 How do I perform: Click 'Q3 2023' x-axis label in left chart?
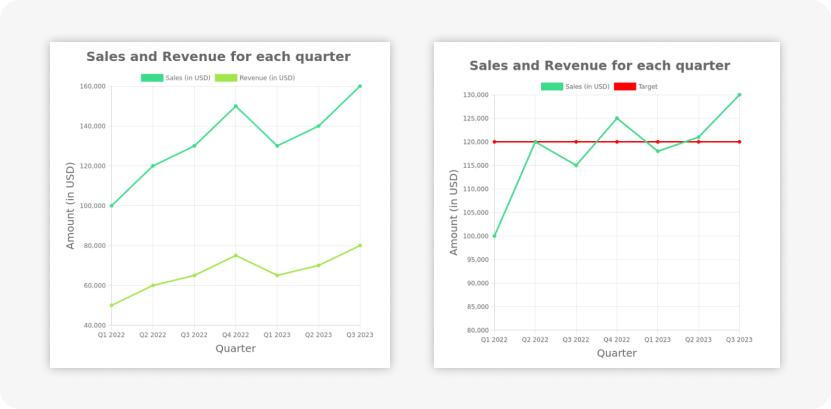tap(360, 335)
